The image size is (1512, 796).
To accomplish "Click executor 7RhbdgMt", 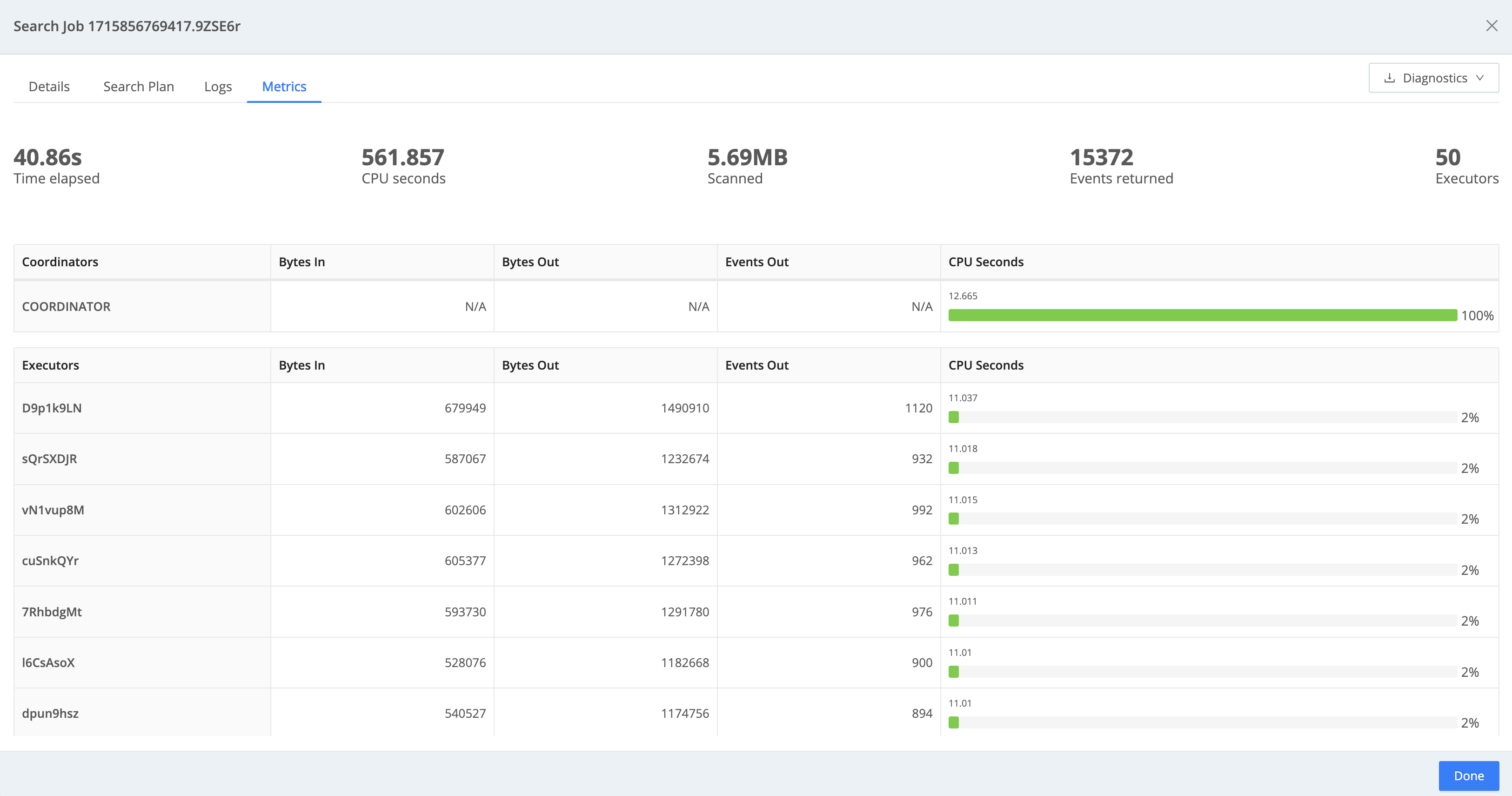I will click(x=52, y=612).
